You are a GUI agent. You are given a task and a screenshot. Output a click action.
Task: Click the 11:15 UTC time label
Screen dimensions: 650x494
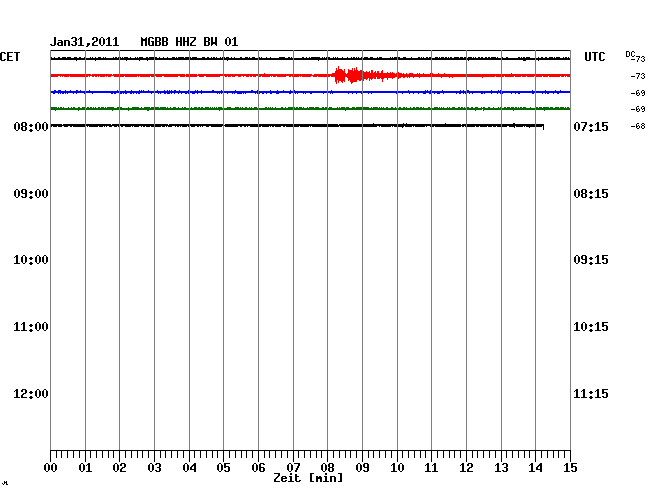coord(591,394)
